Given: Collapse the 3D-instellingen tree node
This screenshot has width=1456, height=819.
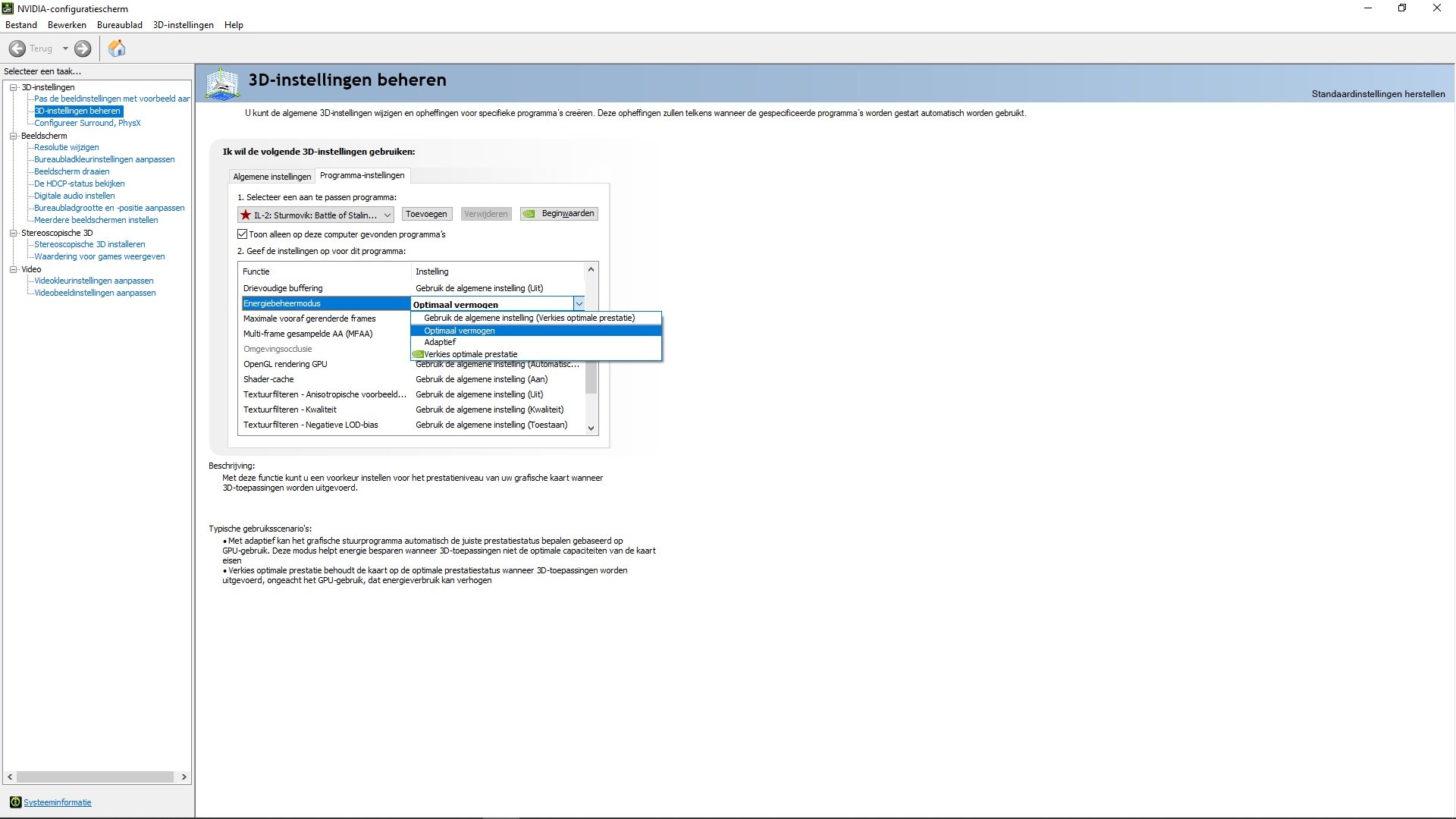Looking at the screenshot, I should tap(14, 87).
